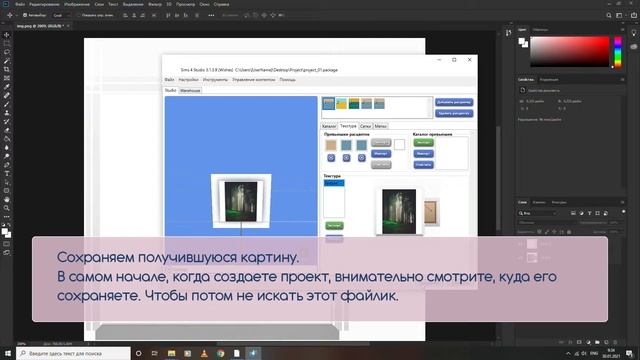The width and height of the screenshot is (640, 360).
Task: Click the forest texture preview image
Action: tap(399, 211)
